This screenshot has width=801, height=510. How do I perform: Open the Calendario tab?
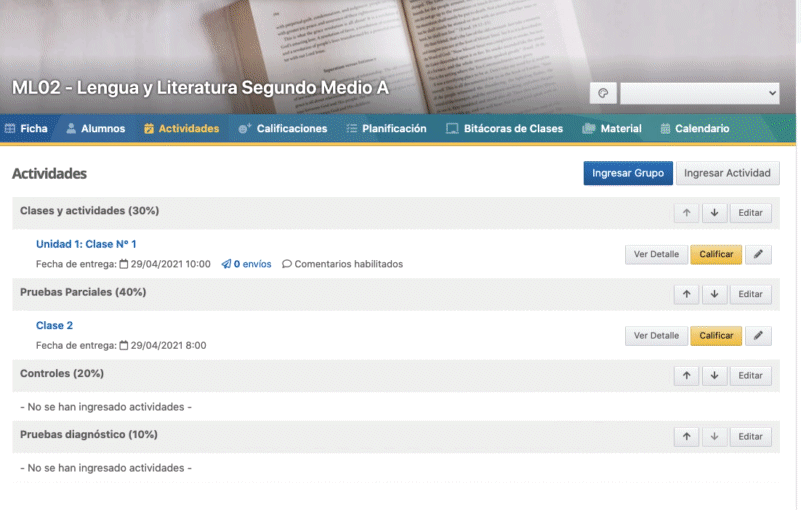click(x=695, y=128)
